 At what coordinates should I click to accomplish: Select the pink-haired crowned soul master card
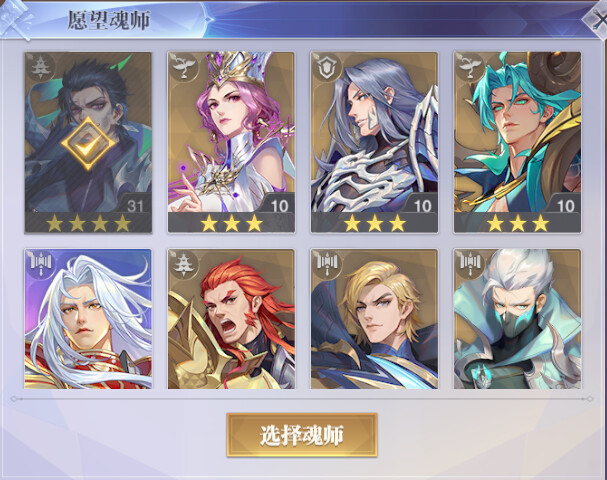(x=231, y=142)
